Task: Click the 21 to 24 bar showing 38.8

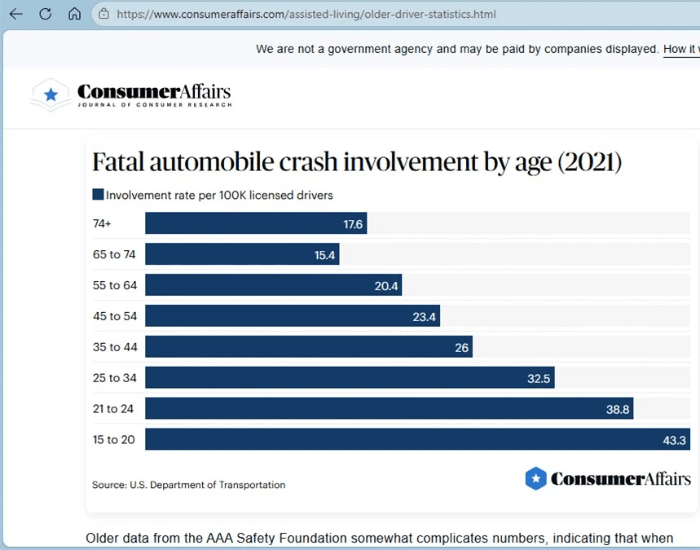Action: 389,408
